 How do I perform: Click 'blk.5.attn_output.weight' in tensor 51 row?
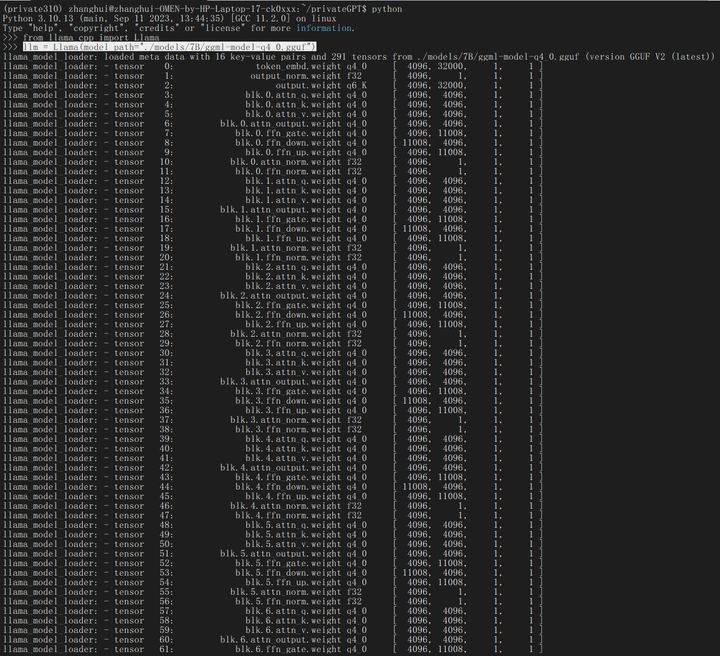[281, 554]
